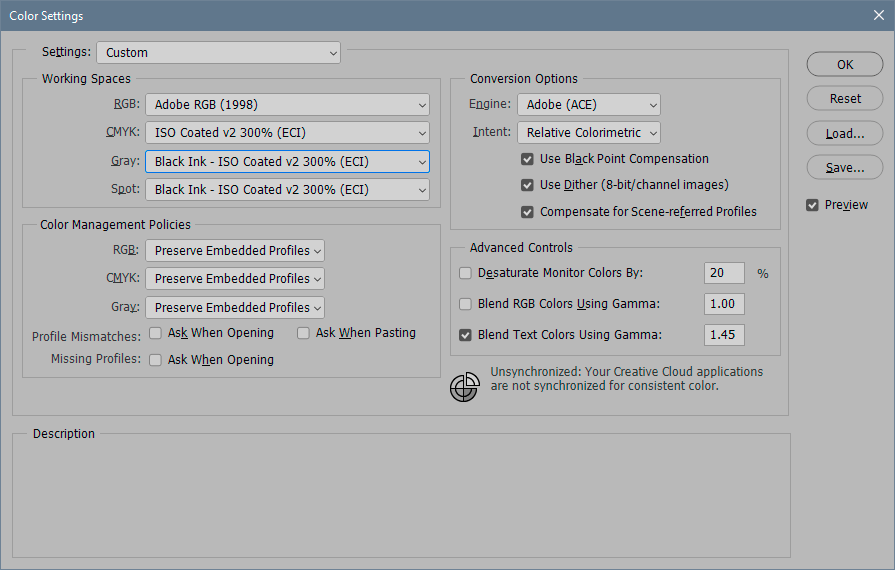Open the RGB working space dropdown
Screen dimensions: 895x570
287,105
